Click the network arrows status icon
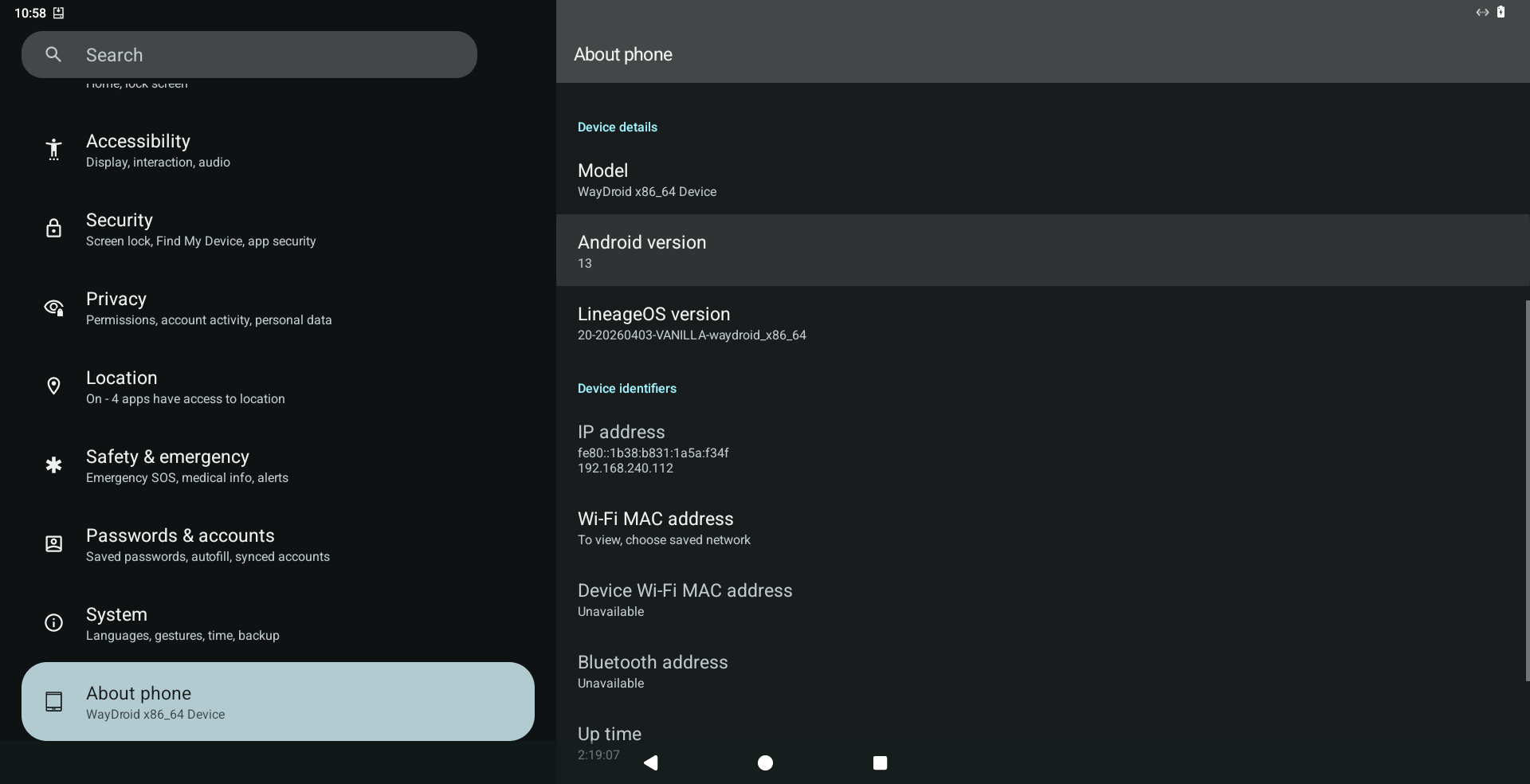This screenshot has height=784, width=1530. point(1482,12)
